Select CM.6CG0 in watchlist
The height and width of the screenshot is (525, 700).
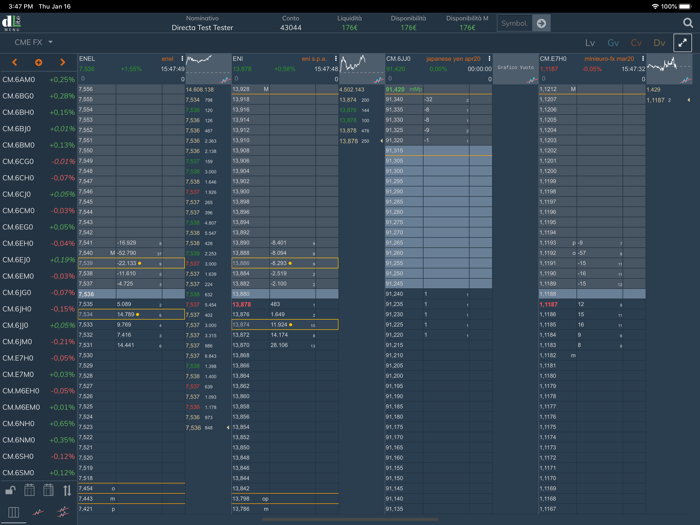tap(38, 162)
